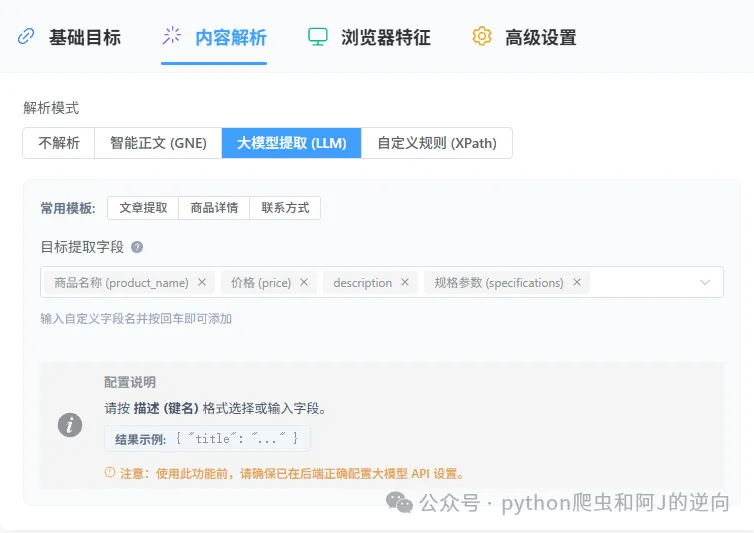Select 大模型提取 (LLM) parsing mode
754x533 pixels.
pos(291,143)
